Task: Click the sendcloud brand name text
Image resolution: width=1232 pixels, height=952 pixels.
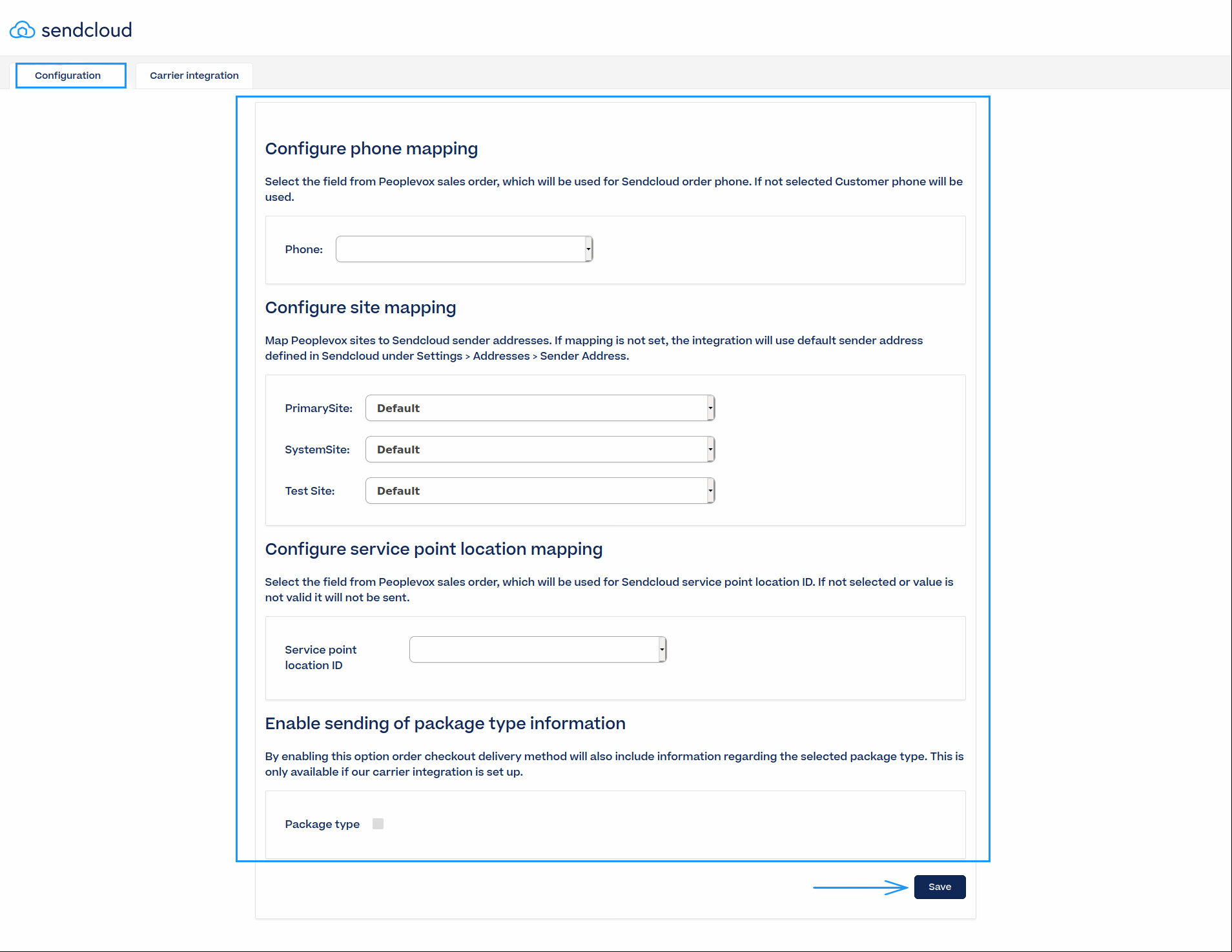Action: coord(87,30)
